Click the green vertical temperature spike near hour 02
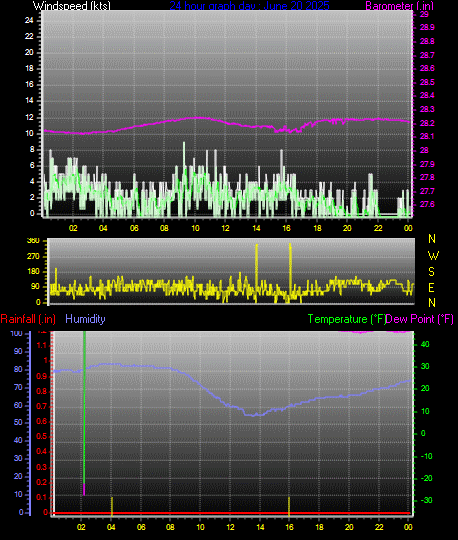The height and width of the screenshot is (540, 458). (x=84, y=407)
